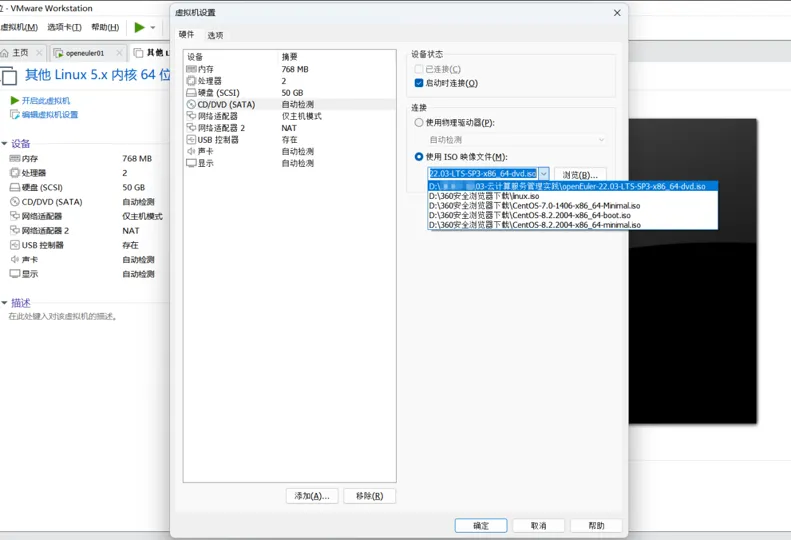The width and height of the screenshot is (791, 540).
Task: Click the 浏览(B)... browse button
Action: (580, 175)
